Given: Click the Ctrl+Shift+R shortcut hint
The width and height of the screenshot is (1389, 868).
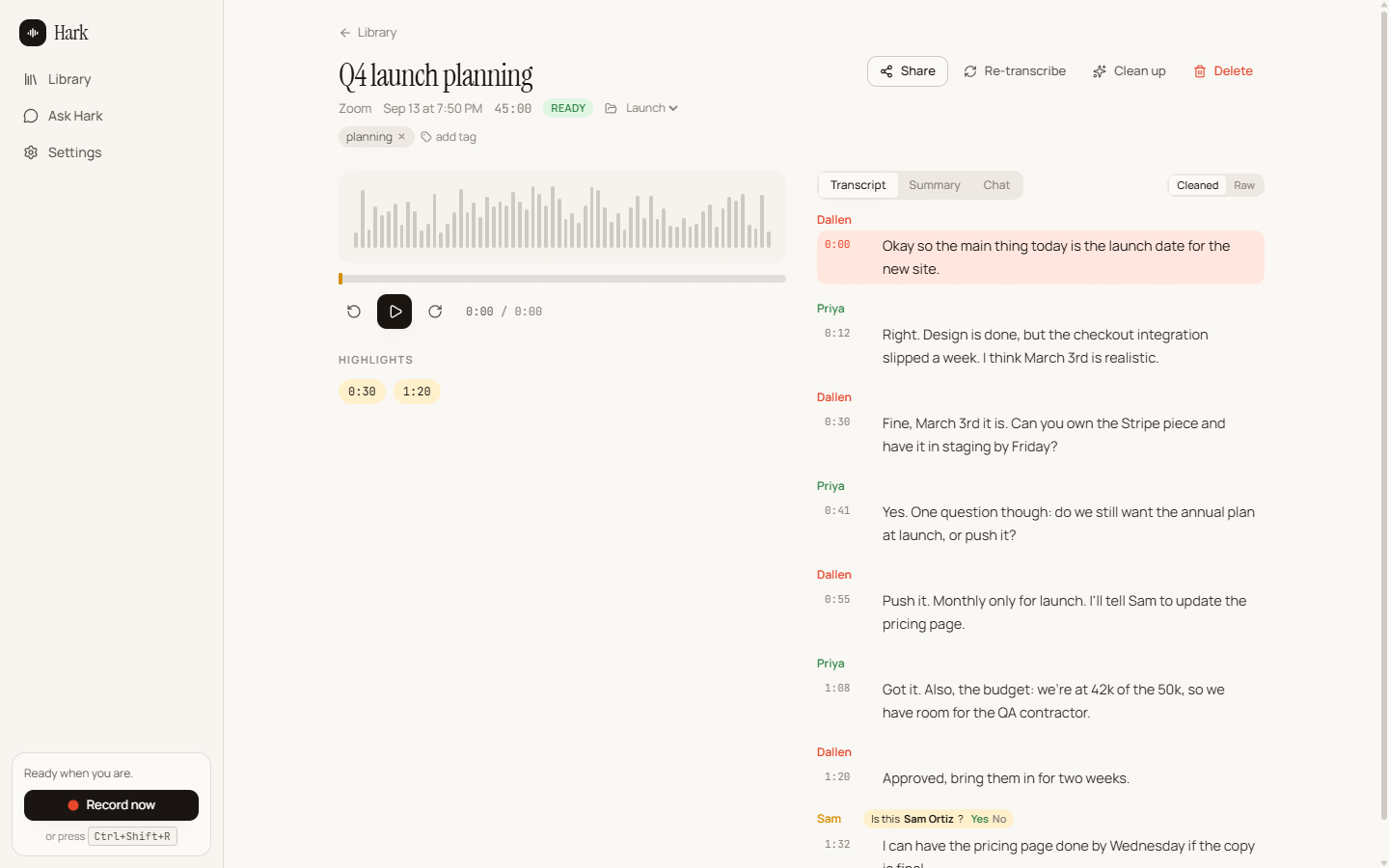Looking at the screenshot, I should [132, 836].
